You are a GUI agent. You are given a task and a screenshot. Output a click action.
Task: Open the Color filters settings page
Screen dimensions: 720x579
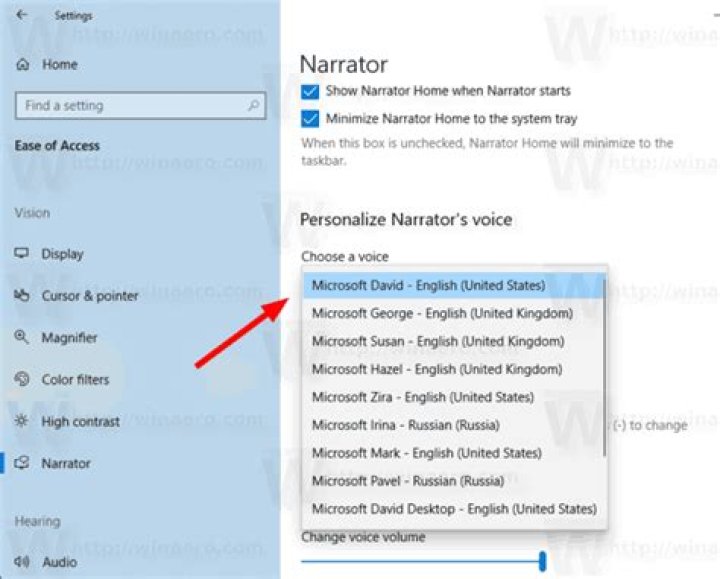(x=75, y=380)
